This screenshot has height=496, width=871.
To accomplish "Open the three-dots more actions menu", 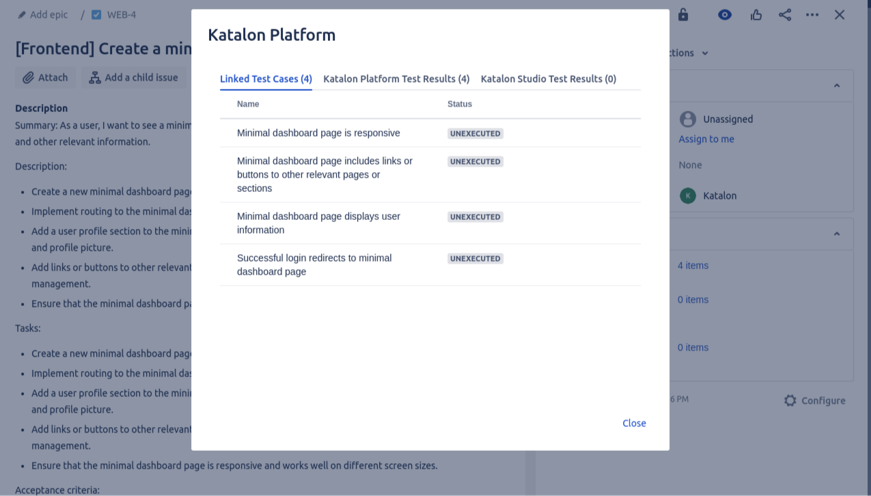I will pyautogui.click(x=812, y=15).
